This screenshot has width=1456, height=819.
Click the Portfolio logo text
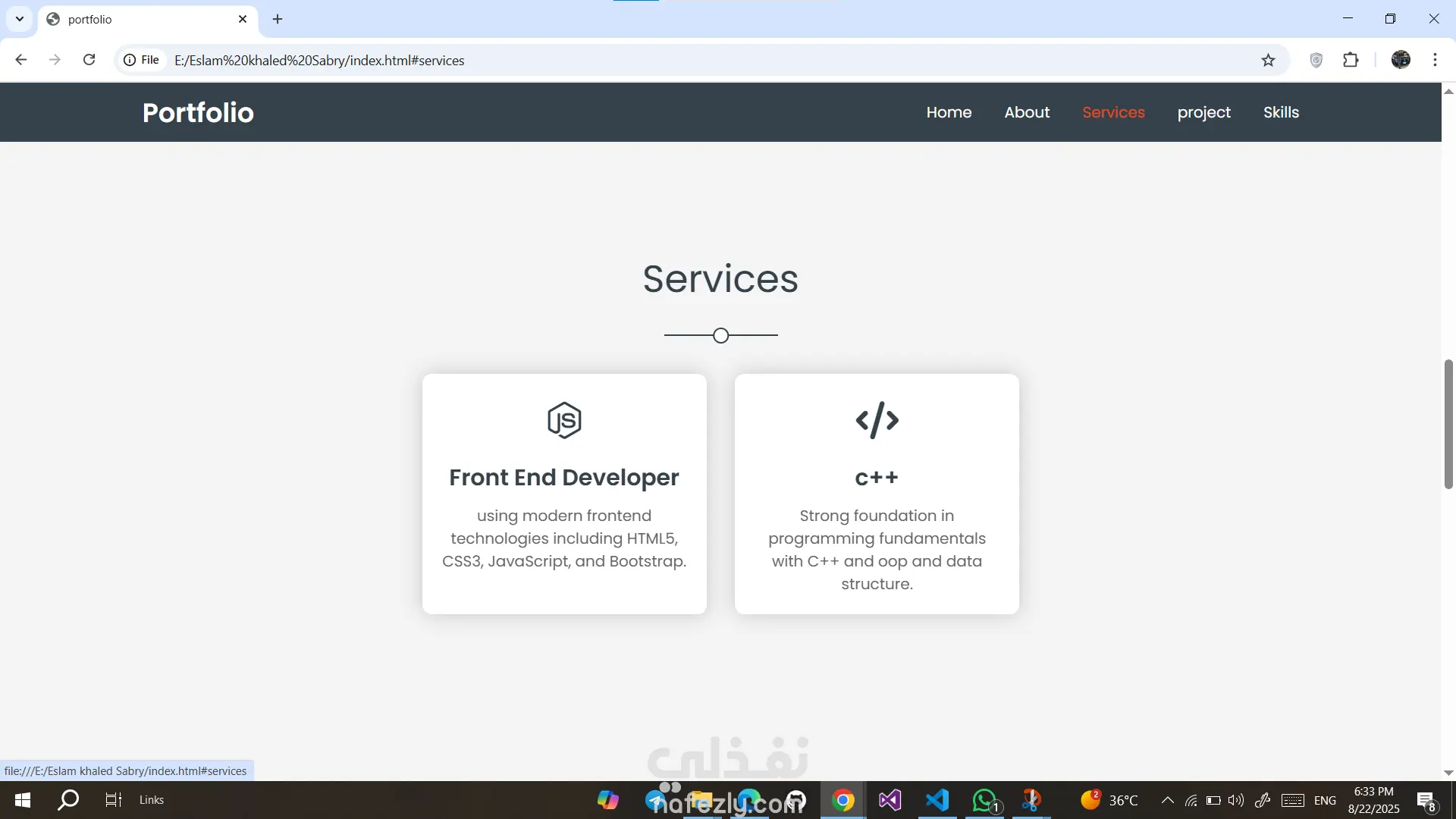coord(198,112)
